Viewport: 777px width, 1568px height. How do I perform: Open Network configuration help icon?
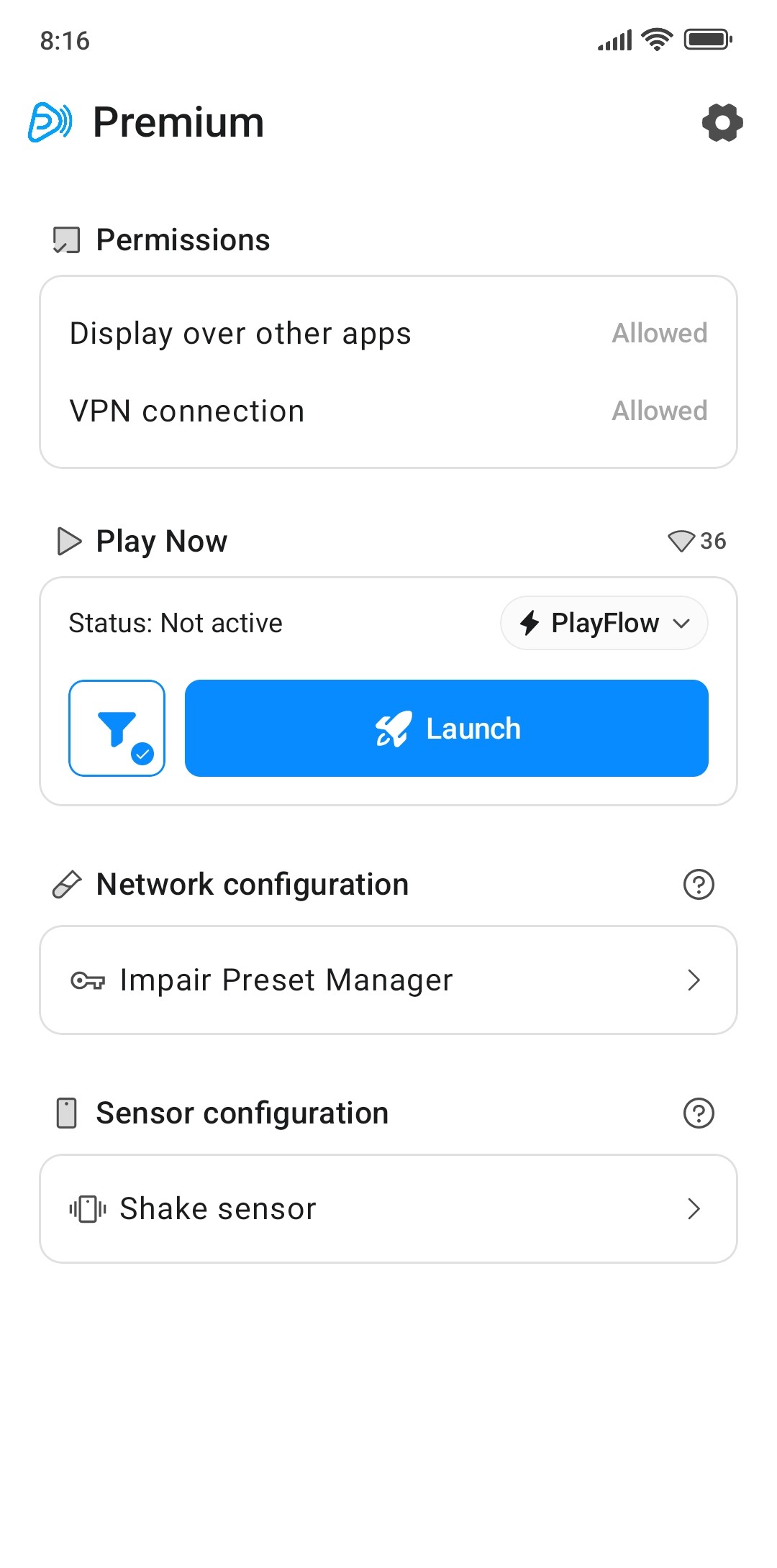tap(698, 885)
